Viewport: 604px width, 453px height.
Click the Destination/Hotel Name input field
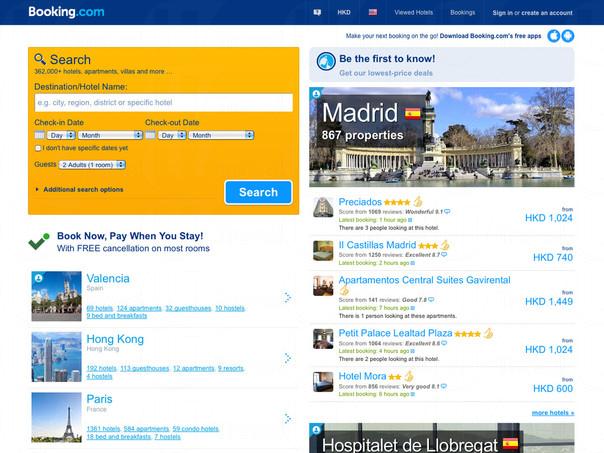tap(163, 102)
